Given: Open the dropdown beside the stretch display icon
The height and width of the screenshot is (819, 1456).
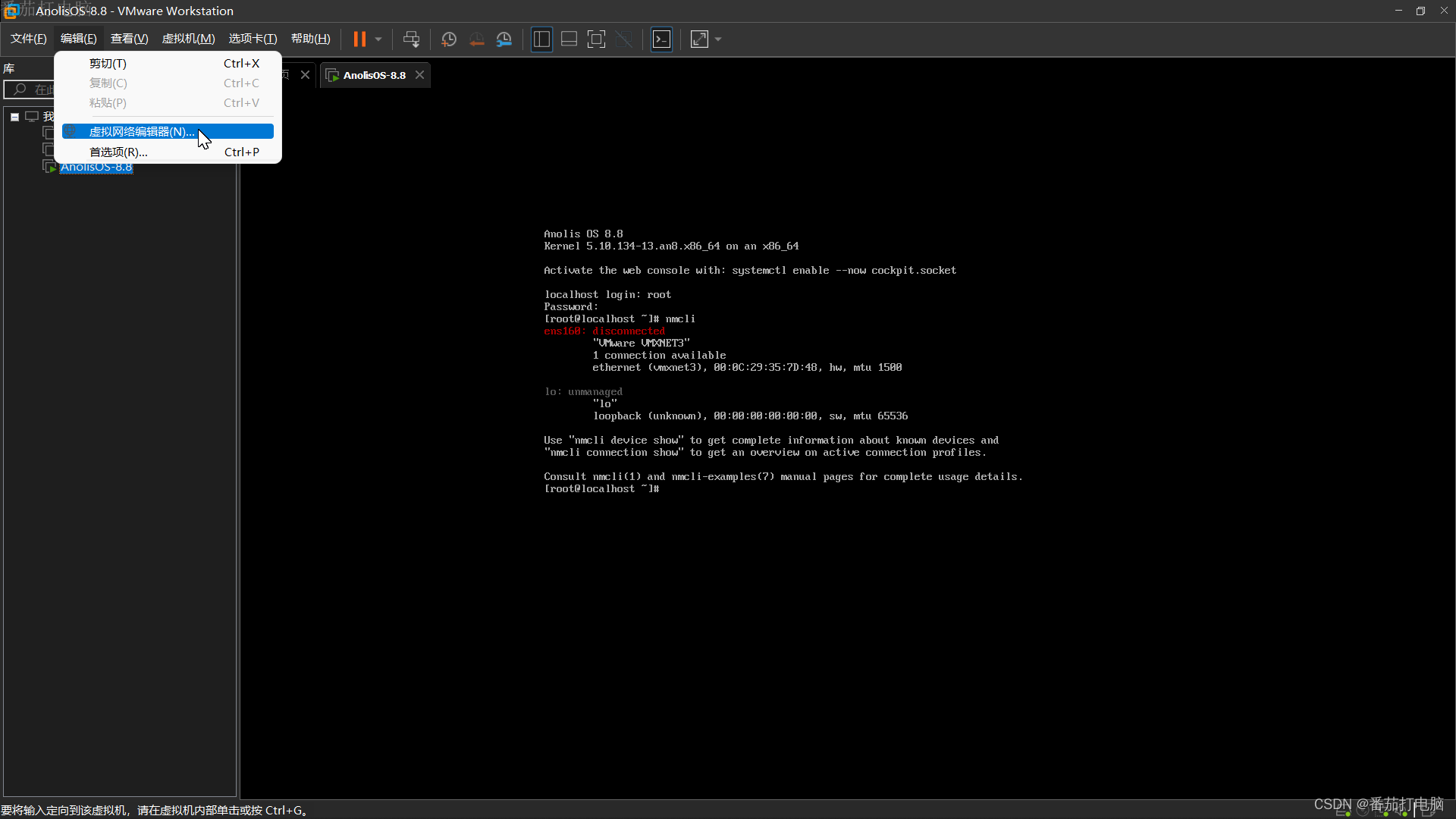Looking at the screenshot, I should pos(718,39).
